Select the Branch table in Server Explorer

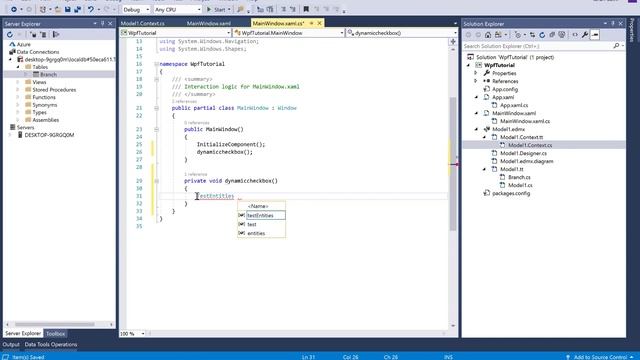pyautogui.click(x=48, y=74)
